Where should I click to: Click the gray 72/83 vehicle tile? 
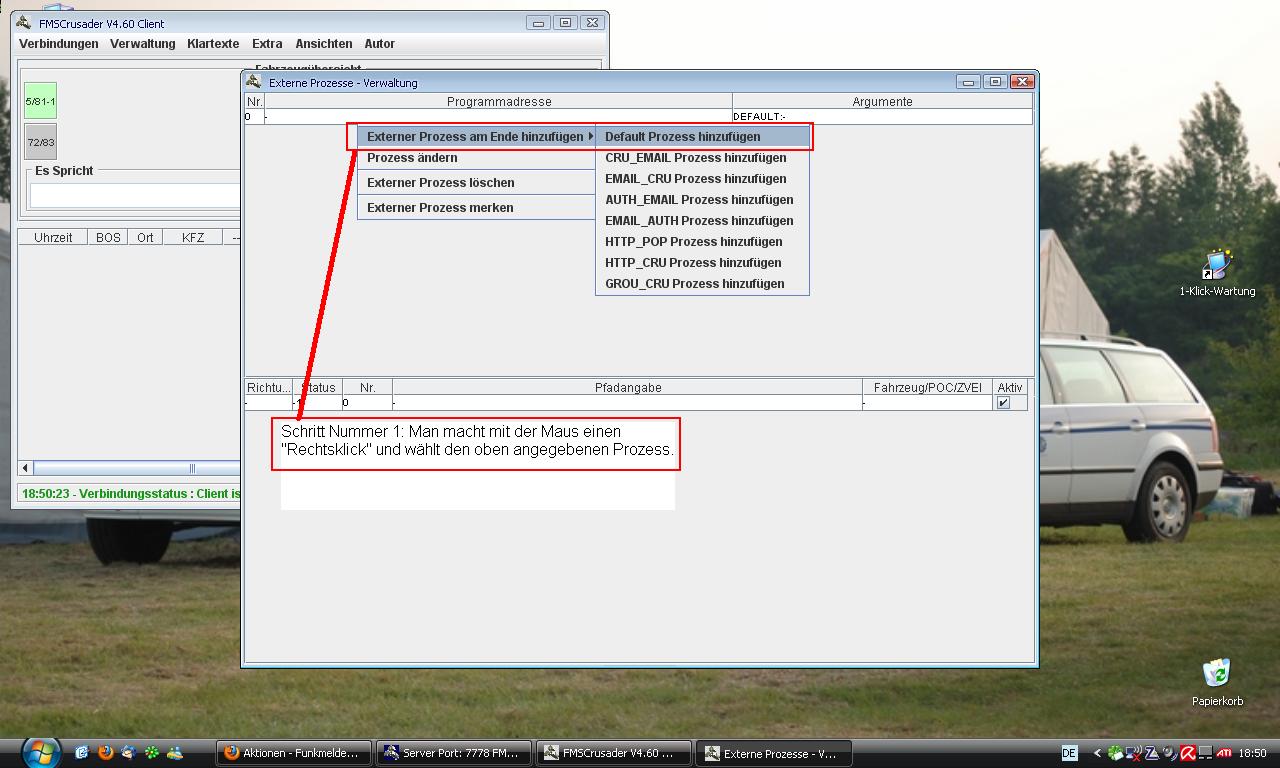coord(41,142)
